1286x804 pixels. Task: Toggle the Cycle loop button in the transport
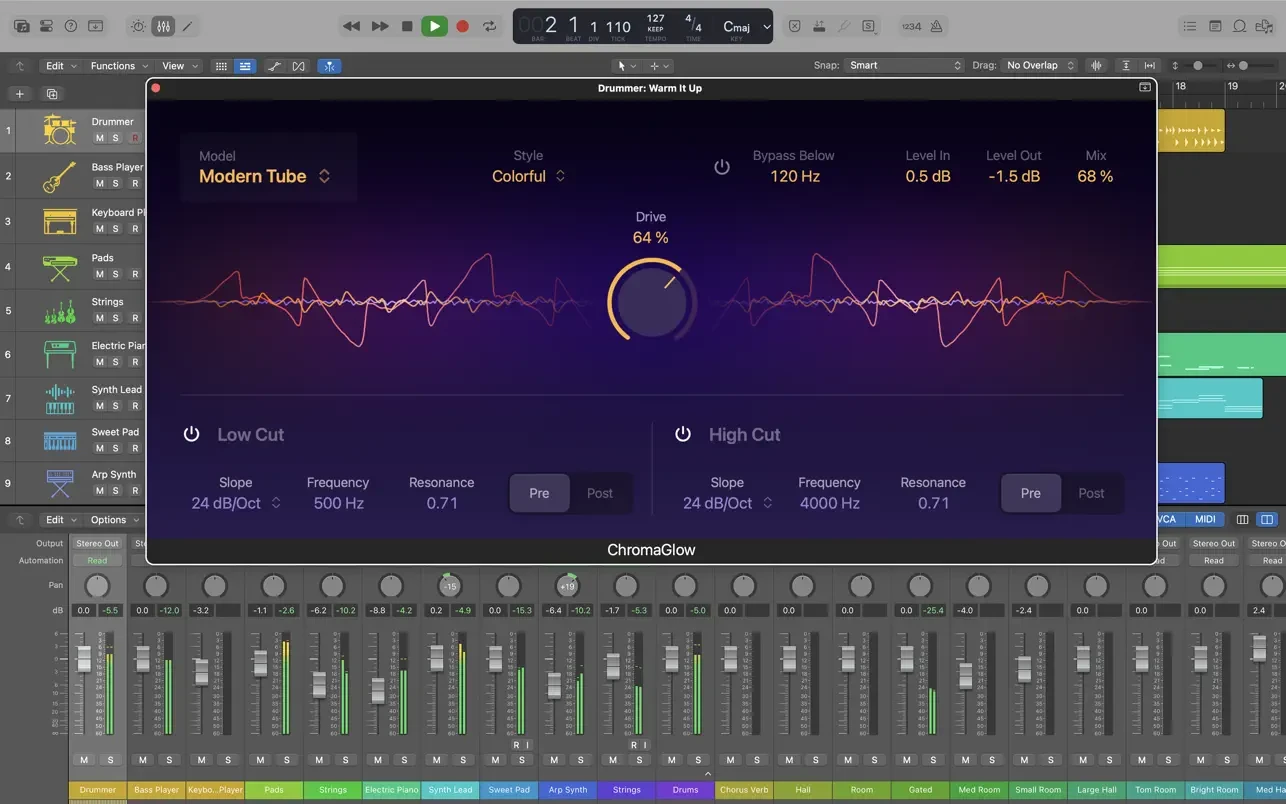490,27
